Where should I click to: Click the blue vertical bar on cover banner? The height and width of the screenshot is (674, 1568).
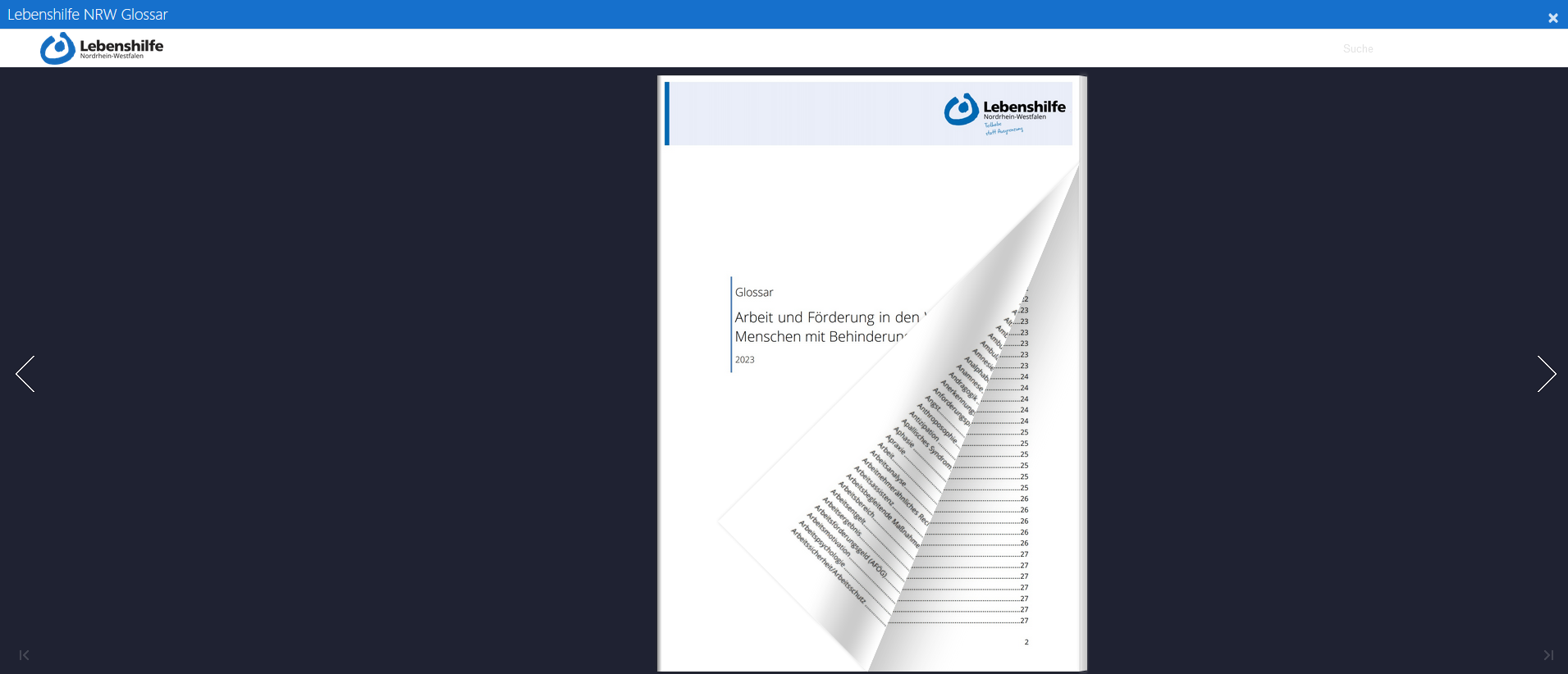pos(667,113)
